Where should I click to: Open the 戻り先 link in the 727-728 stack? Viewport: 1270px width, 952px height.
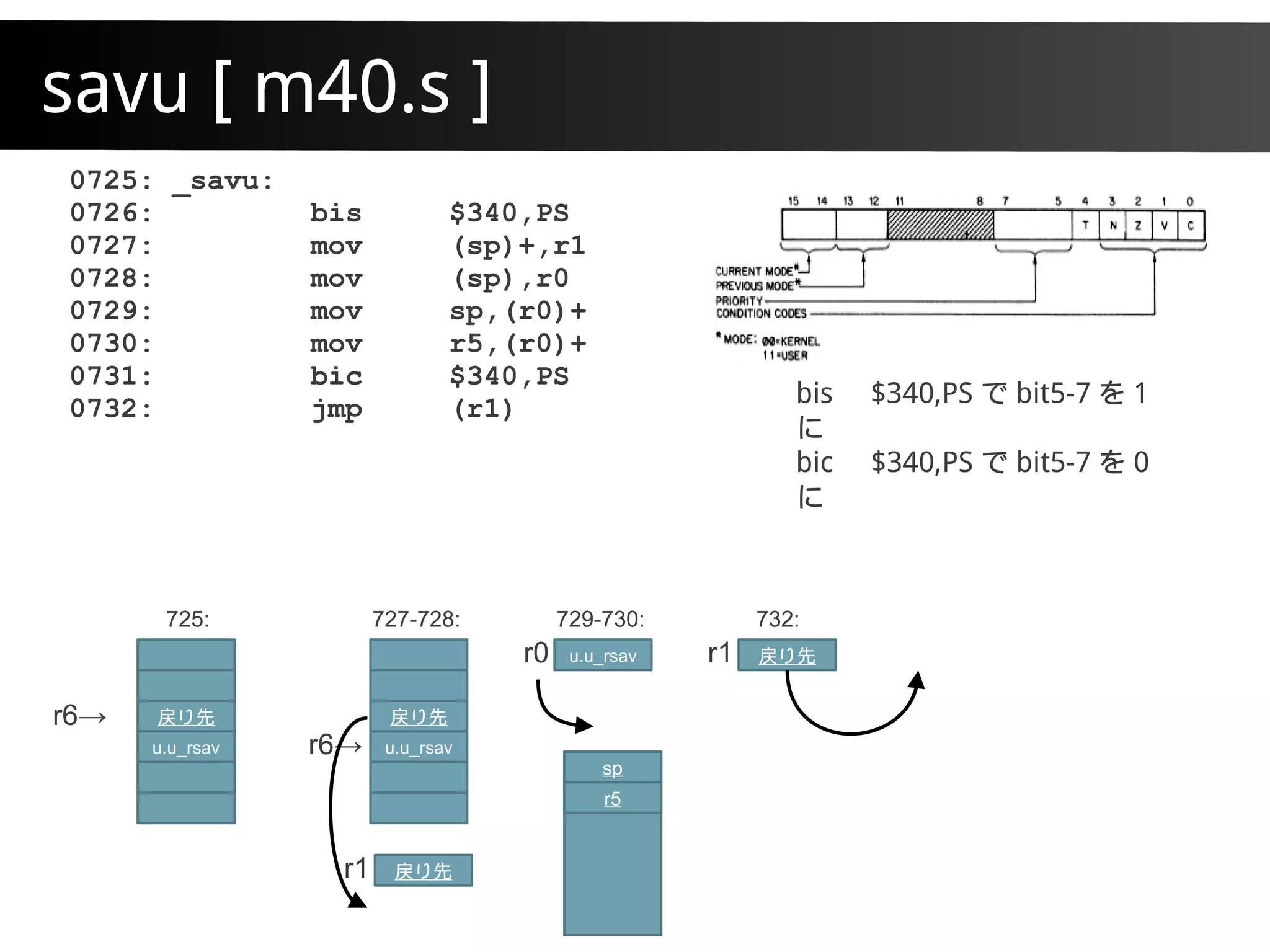pos(419,717)
